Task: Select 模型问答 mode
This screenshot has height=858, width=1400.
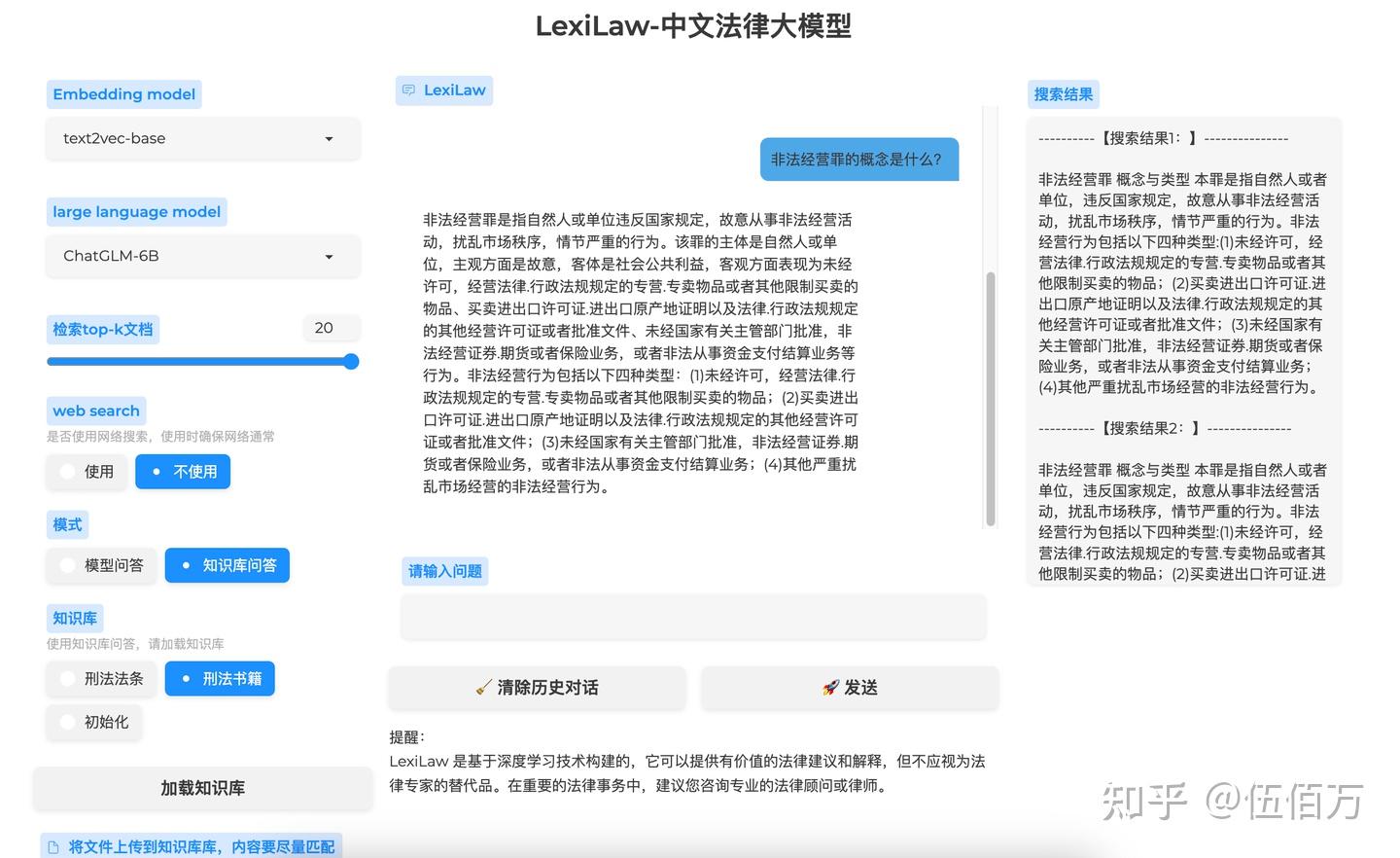Action: point(101,565)
